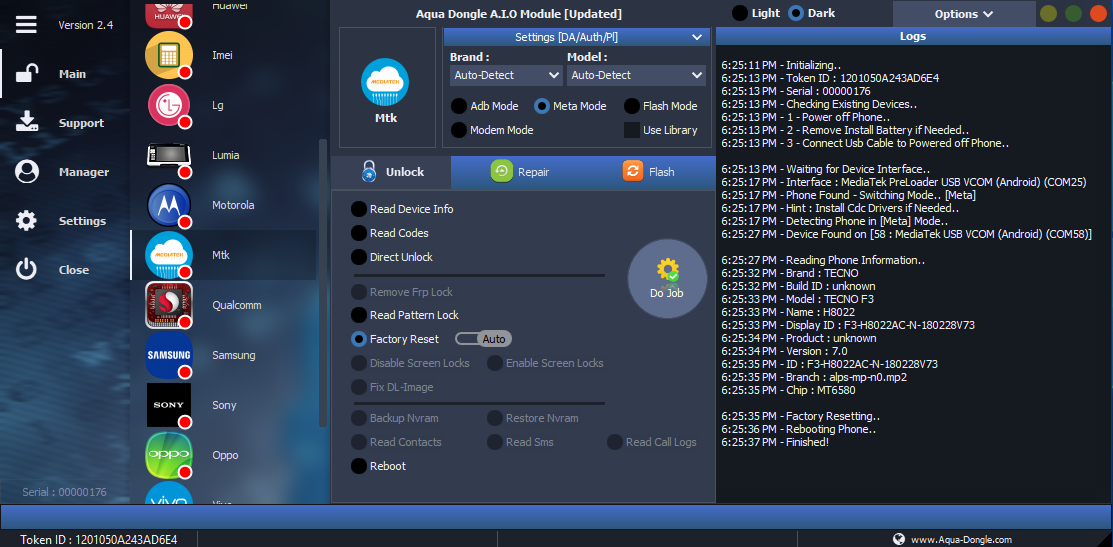Click the green window circle button
Screen dimensions: 1113x547
tap(1073, 13)
